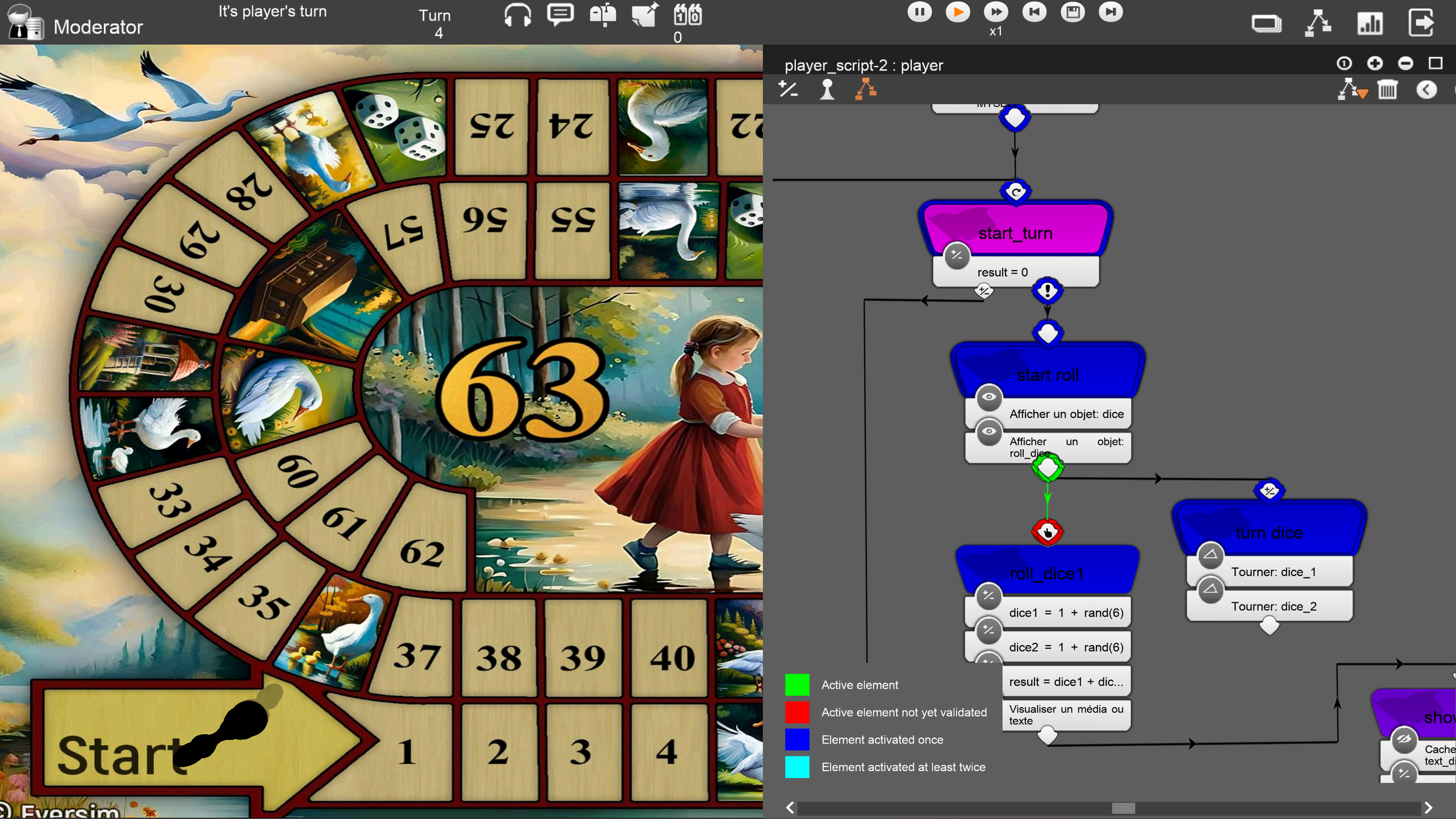This screenshot has width=1456, height=819.
Task: Click the plus/minus connector above 'turn dice'
Action: pos(1269,491)
